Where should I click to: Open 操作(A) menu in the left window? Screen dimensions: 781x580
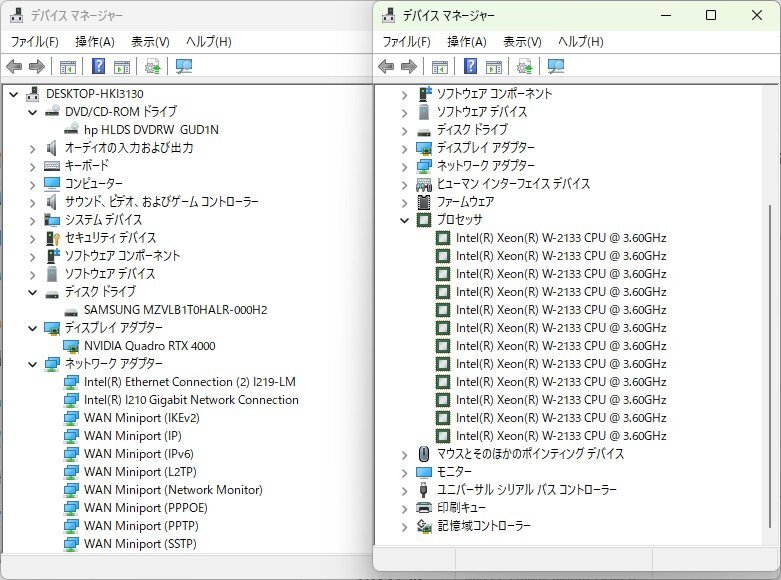tap(95, 42)
